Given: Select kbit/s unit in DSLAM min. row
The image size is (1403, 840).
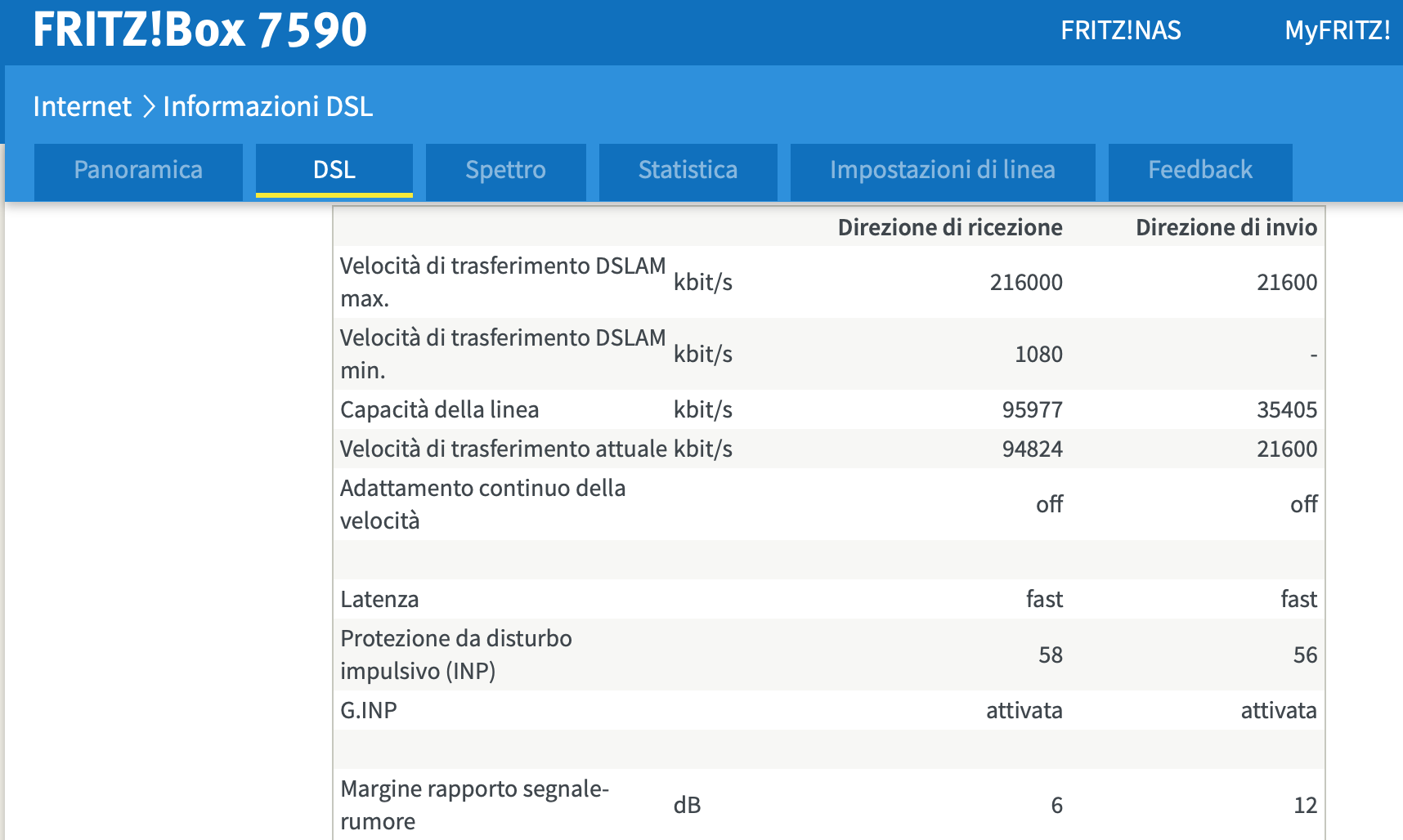Looking at the screenshot, I should tap(703, 355).
